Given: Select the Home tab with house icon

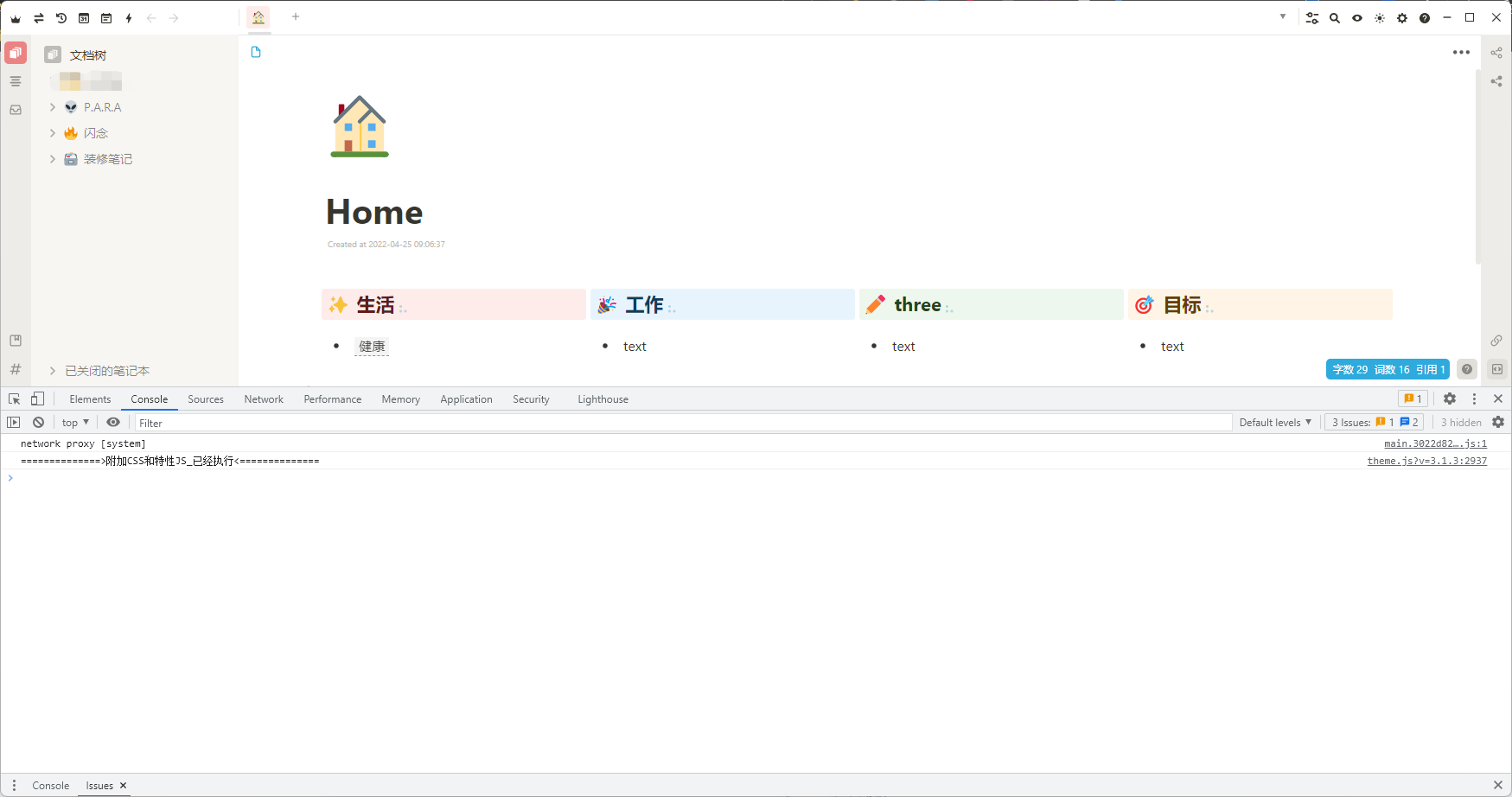Looking at the screenshot, I should click(x=258, y=17).
